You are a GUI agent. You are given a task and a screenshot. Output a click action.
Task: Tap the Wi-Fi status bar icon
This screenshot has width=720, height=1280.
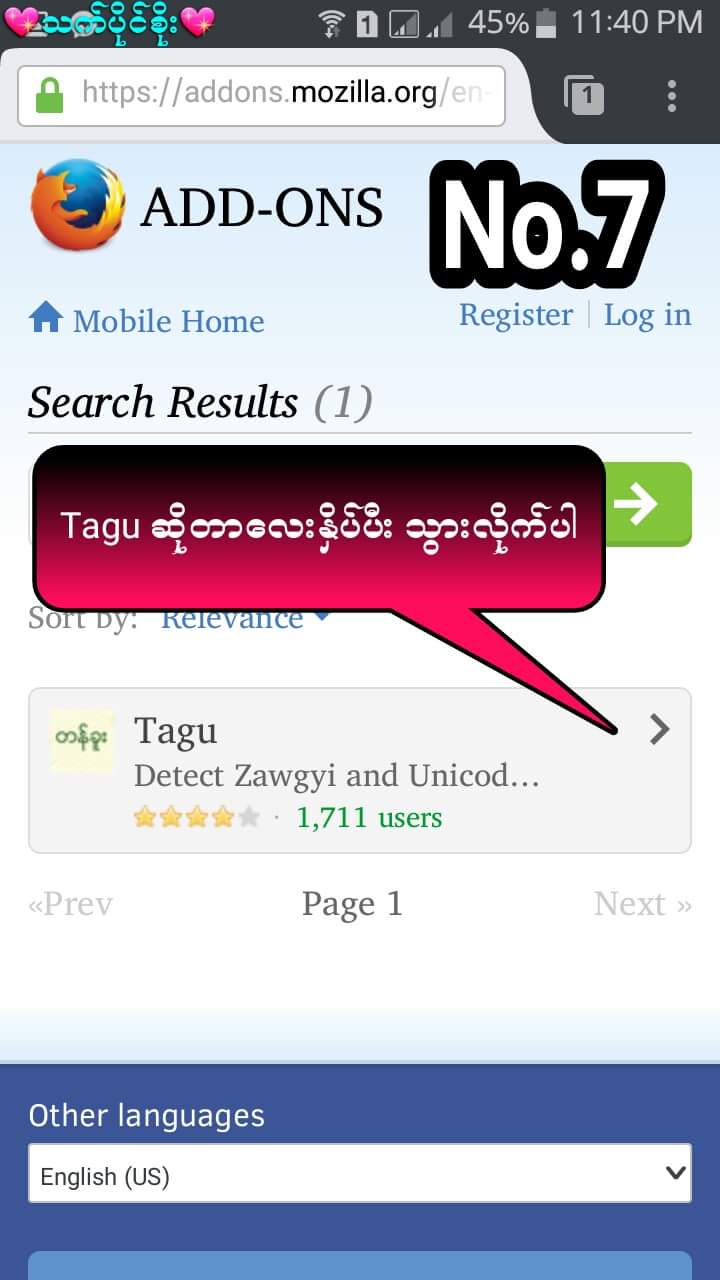(331, 23)
